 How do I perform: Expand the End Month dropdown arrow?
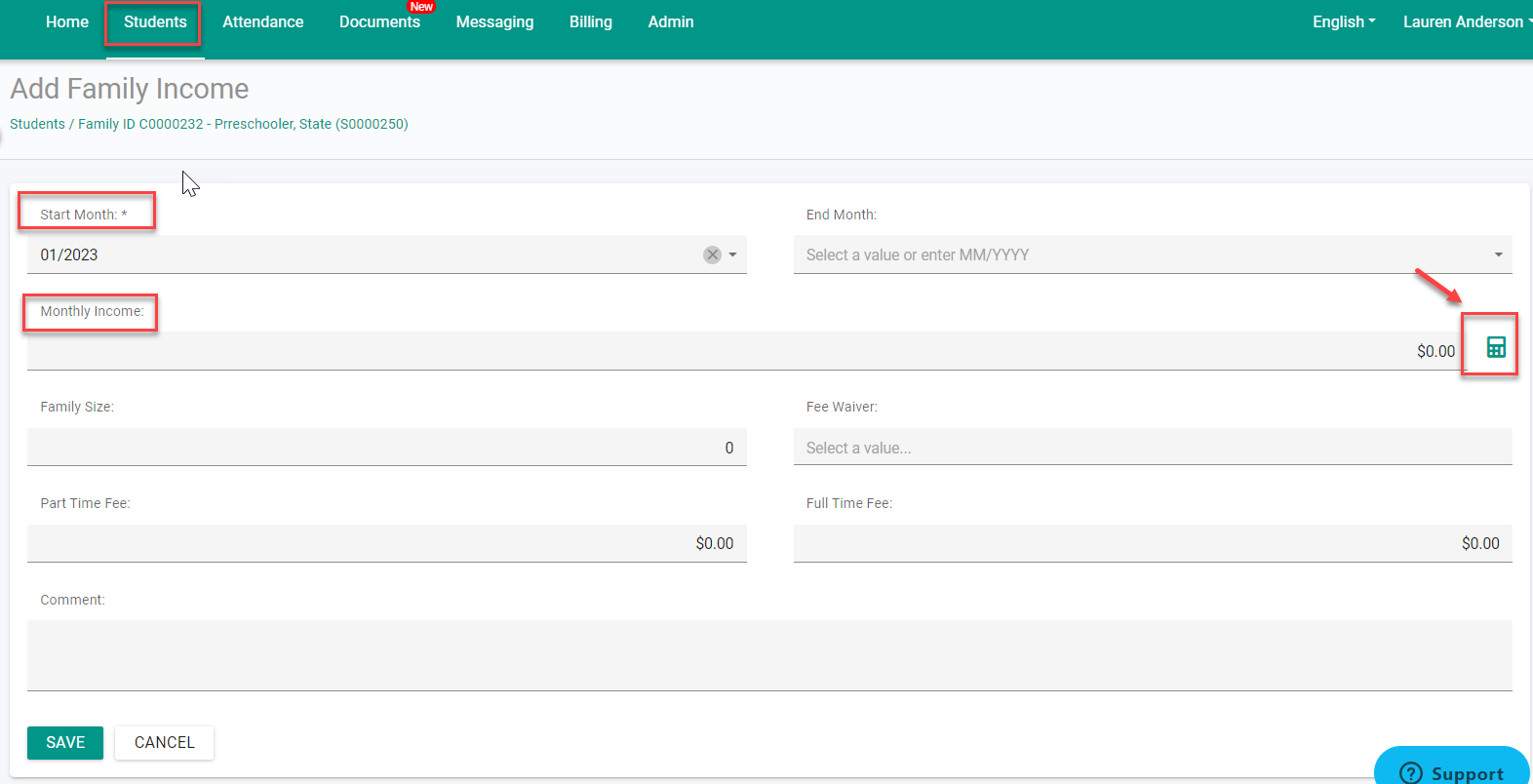pos(1498,255)
